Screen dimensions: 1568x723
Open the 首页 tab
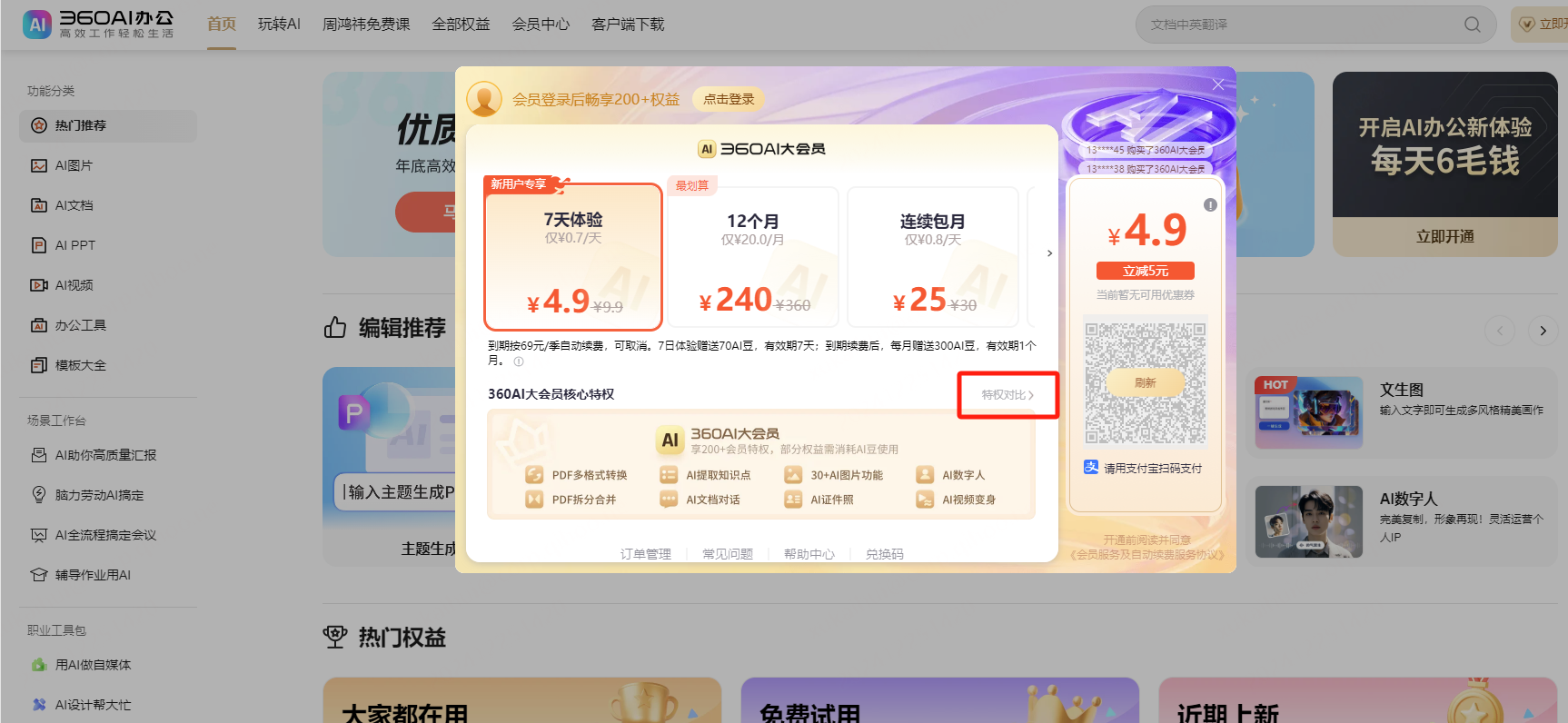point(222,25)
